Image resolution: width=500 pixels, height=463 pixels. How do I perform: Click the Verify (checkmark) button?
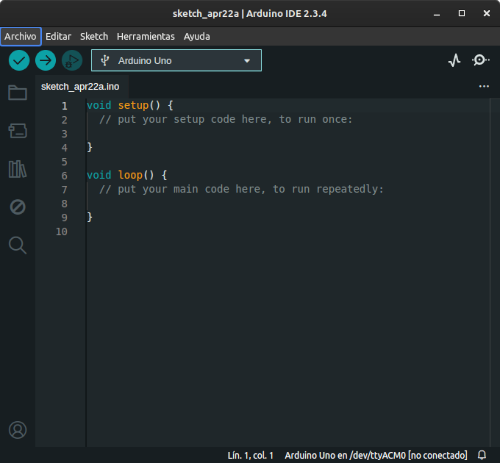click(x=19, y=60)
